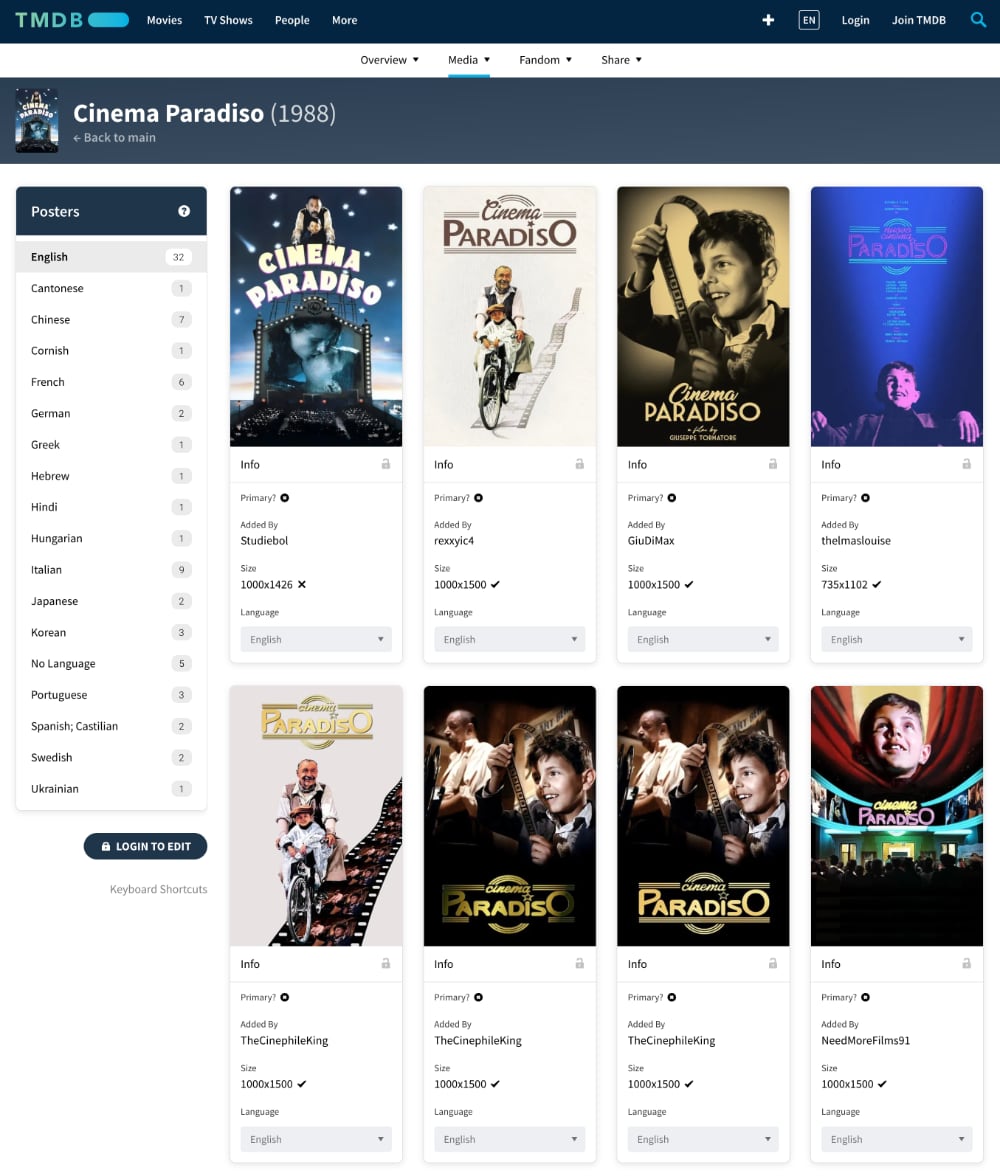The height and width of the screenshot is (1176, 1000).
Task: Toggle Primary radio on GiuDiMax's poster
Action: click(x=672, y=498)
